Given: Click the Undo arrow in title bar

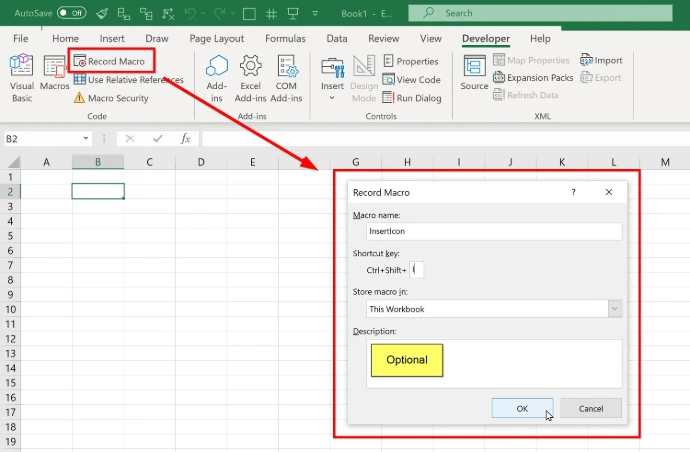Looking at the screenshot, I should 191,13.
